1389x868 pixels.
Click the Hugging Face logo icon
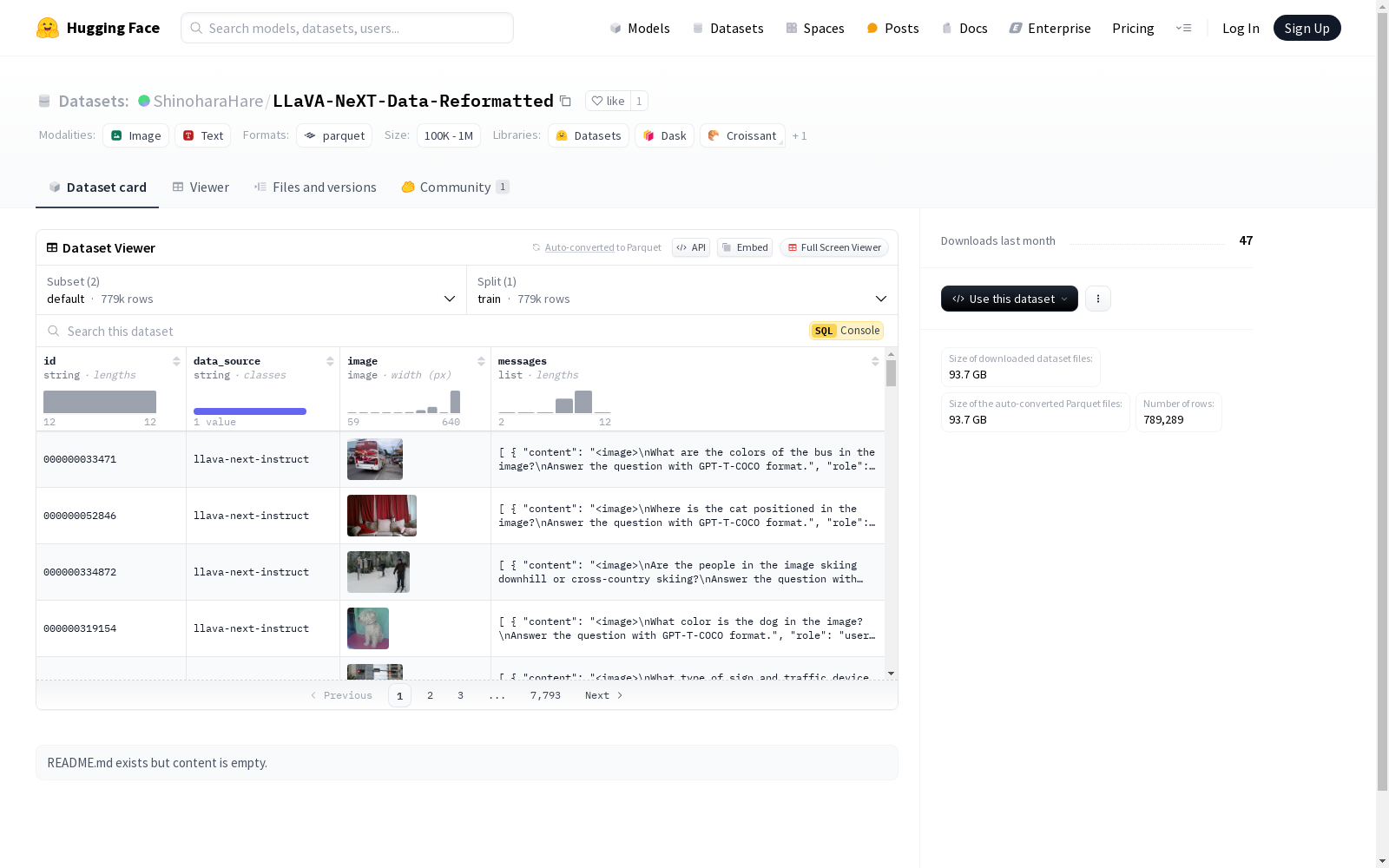click(48, 28)
